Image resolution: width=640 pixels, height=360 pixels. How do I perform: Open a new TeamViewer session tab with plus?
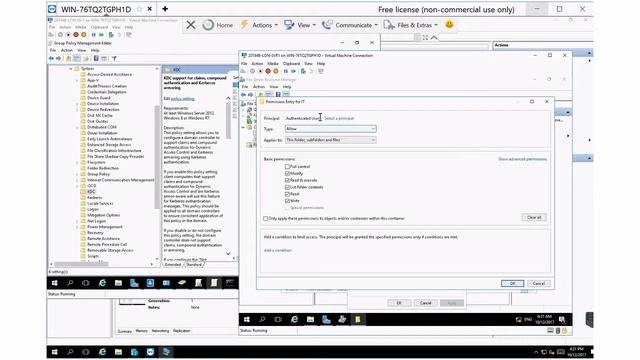tap(165, 9)
